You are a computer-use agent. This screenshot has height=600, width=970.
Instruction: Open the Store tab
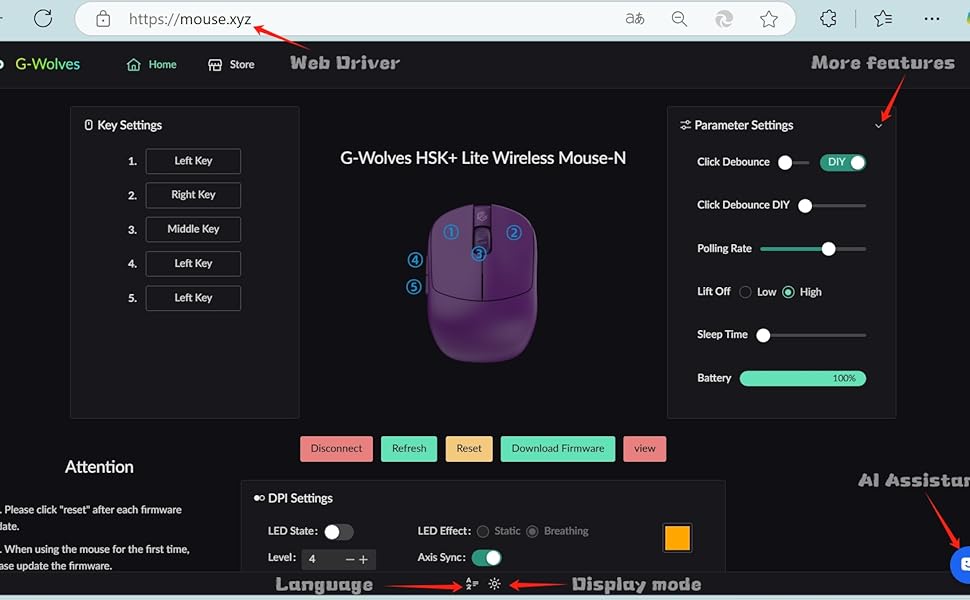pos(231,64)
